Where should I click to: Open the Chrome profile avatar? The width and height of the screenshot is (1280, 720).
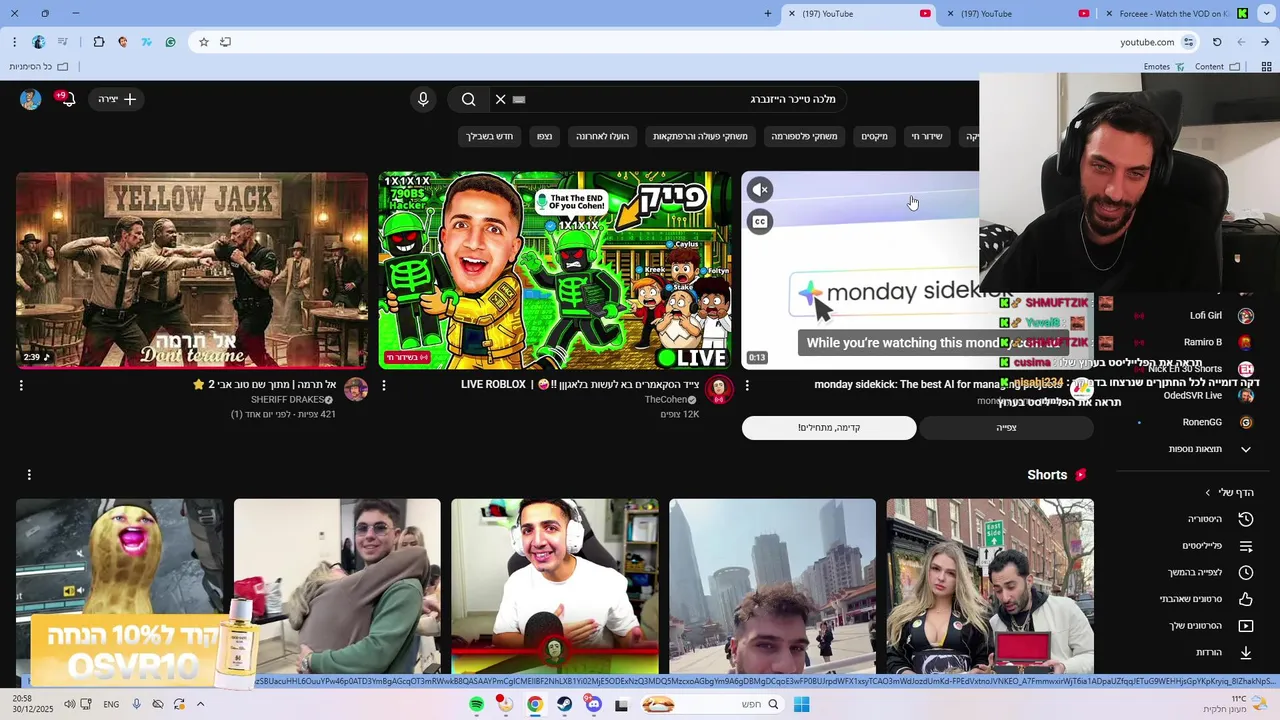click(x=38, y=42)
